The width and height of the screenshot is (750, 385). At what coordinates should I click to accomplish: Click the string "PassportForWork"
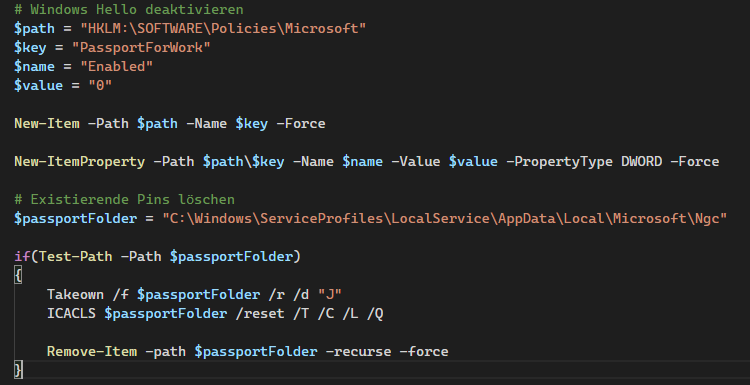point(141,47)
